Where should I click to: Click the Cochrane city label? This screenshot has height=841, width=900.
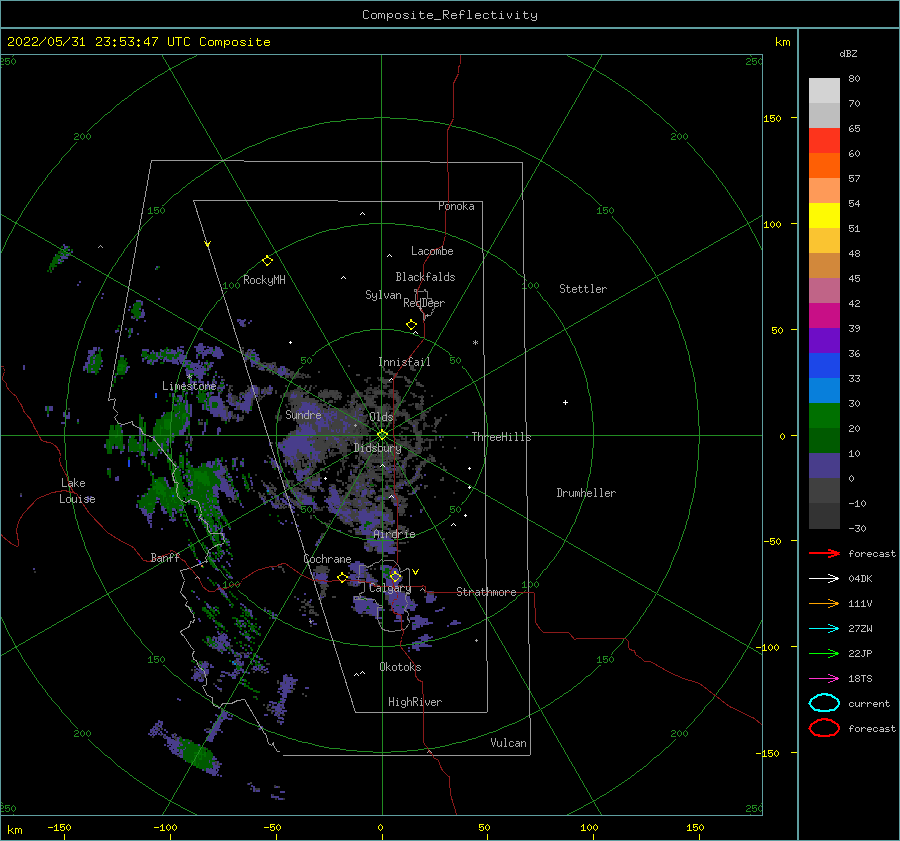pos(327,559)
